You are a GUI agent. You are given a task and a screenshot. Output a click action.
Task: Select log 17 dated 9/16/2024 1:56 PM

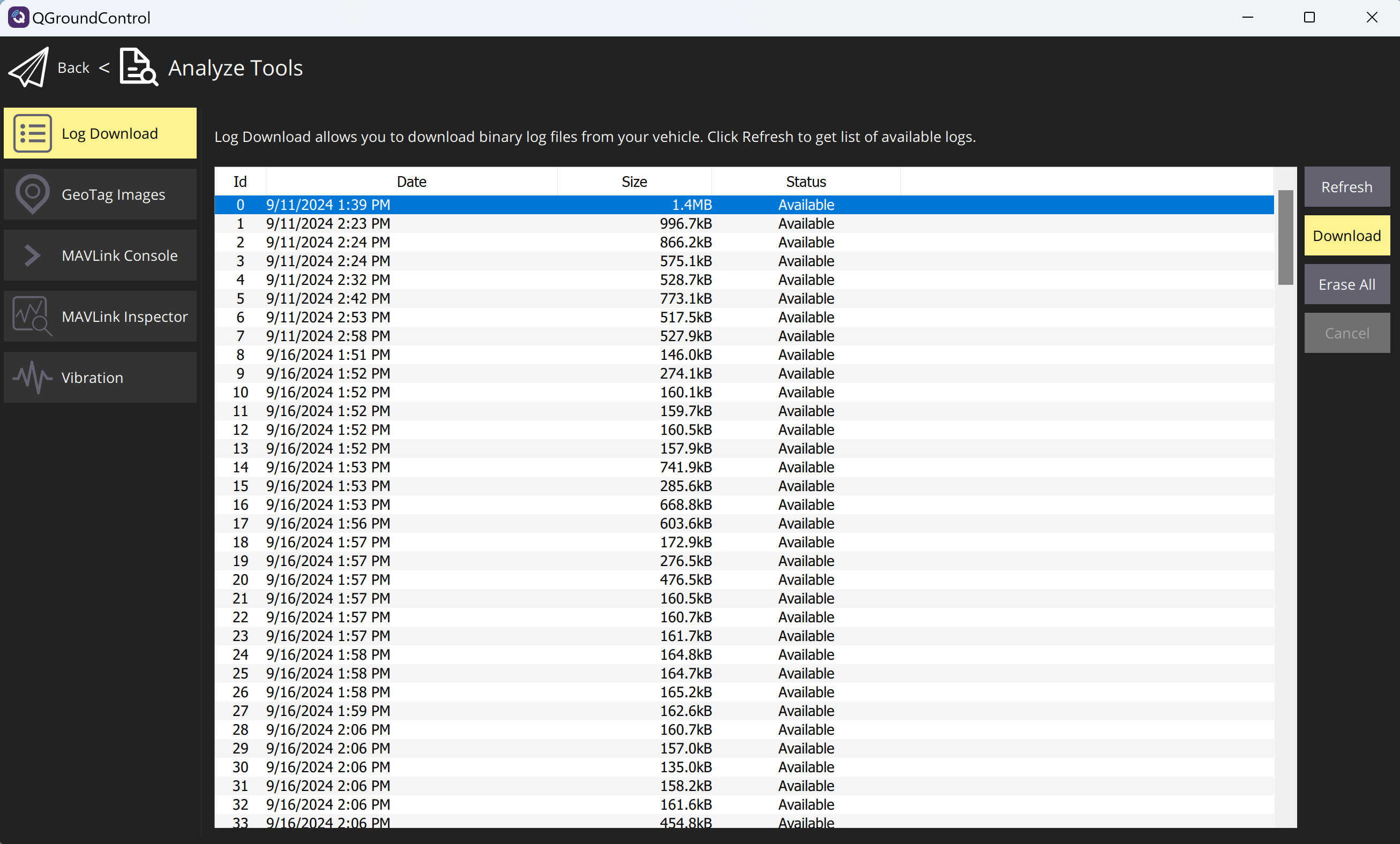click(x=744, y=524)
